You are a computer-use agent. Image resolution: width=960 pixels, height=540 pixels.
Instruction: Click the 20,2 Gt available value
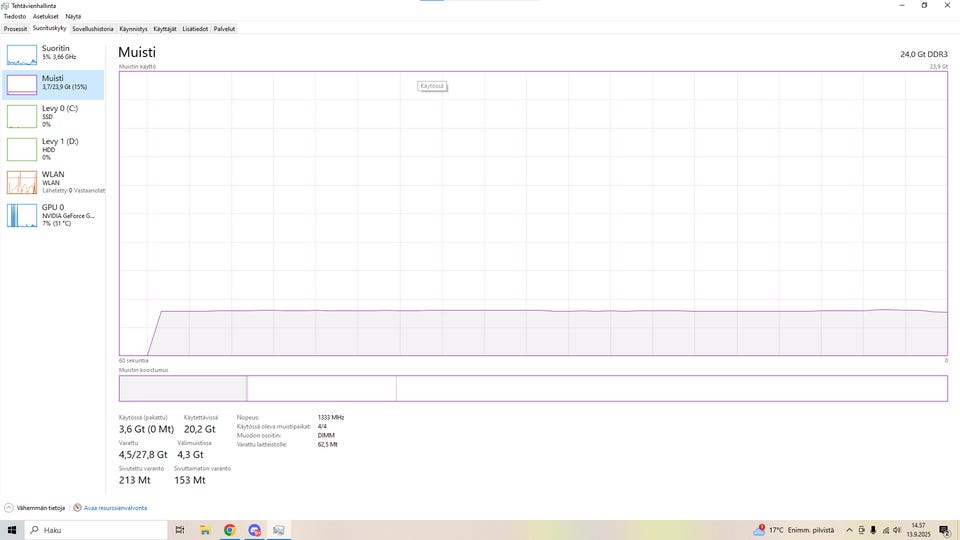[x=200, y=429]
